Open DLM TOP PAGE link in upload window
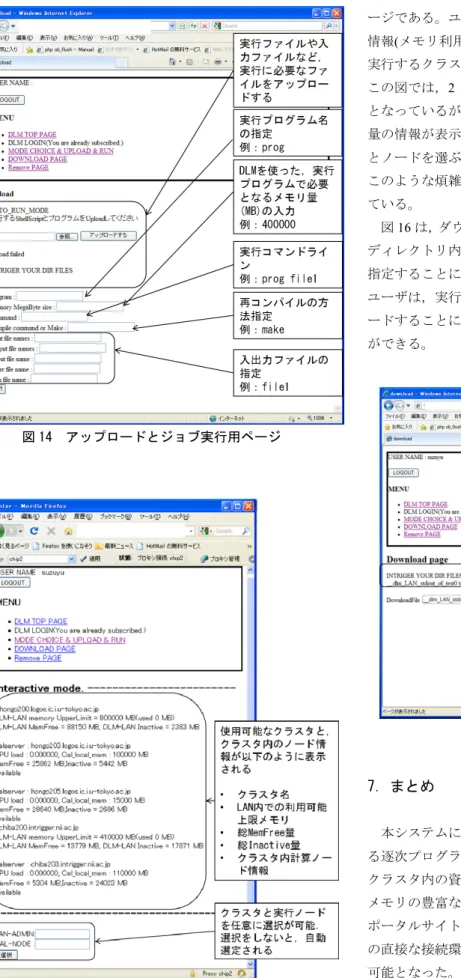 [x=32, y=135]
